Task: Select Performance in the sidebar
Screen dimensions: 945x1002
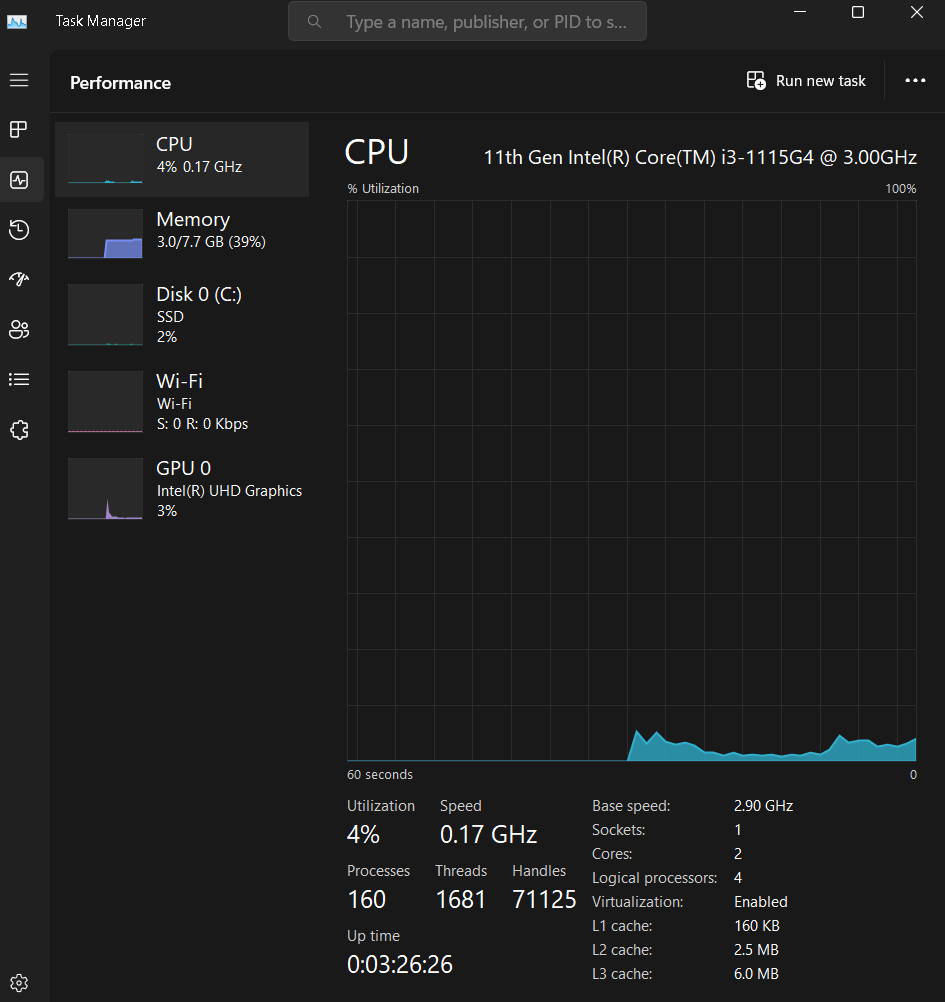Action: coord(19,179)
